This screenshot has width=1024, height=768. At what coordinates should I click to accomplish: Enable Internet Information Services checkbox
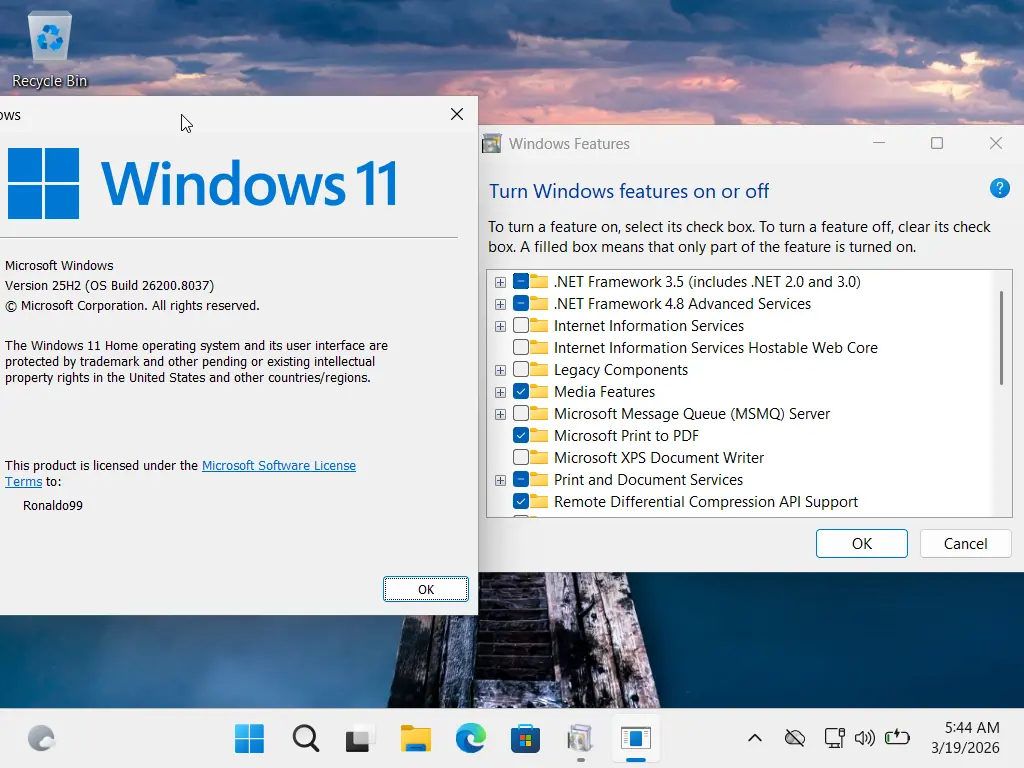(520, 325)
